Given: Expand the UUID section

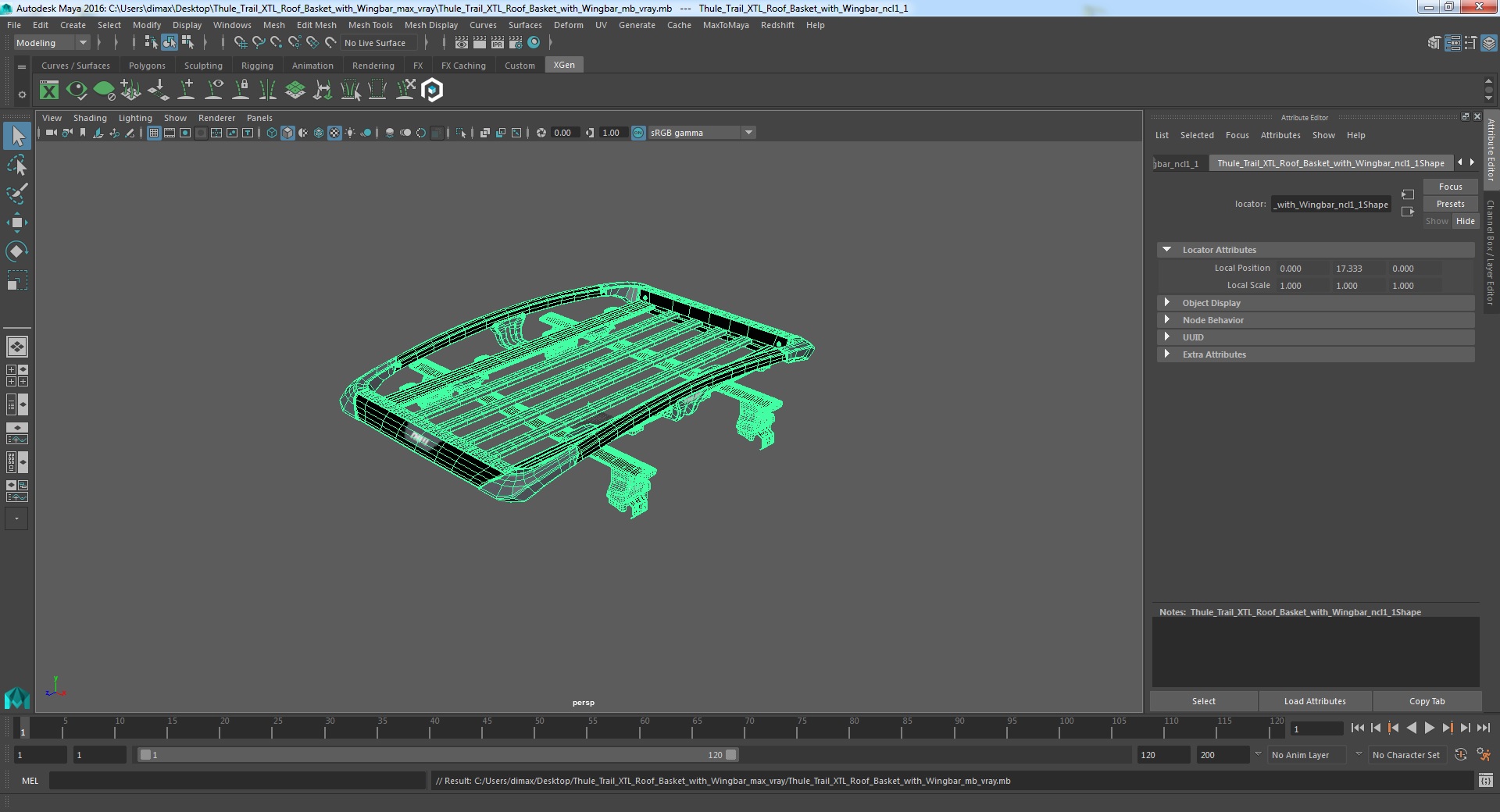Looking at the screenshot, I should [1167, 337].
